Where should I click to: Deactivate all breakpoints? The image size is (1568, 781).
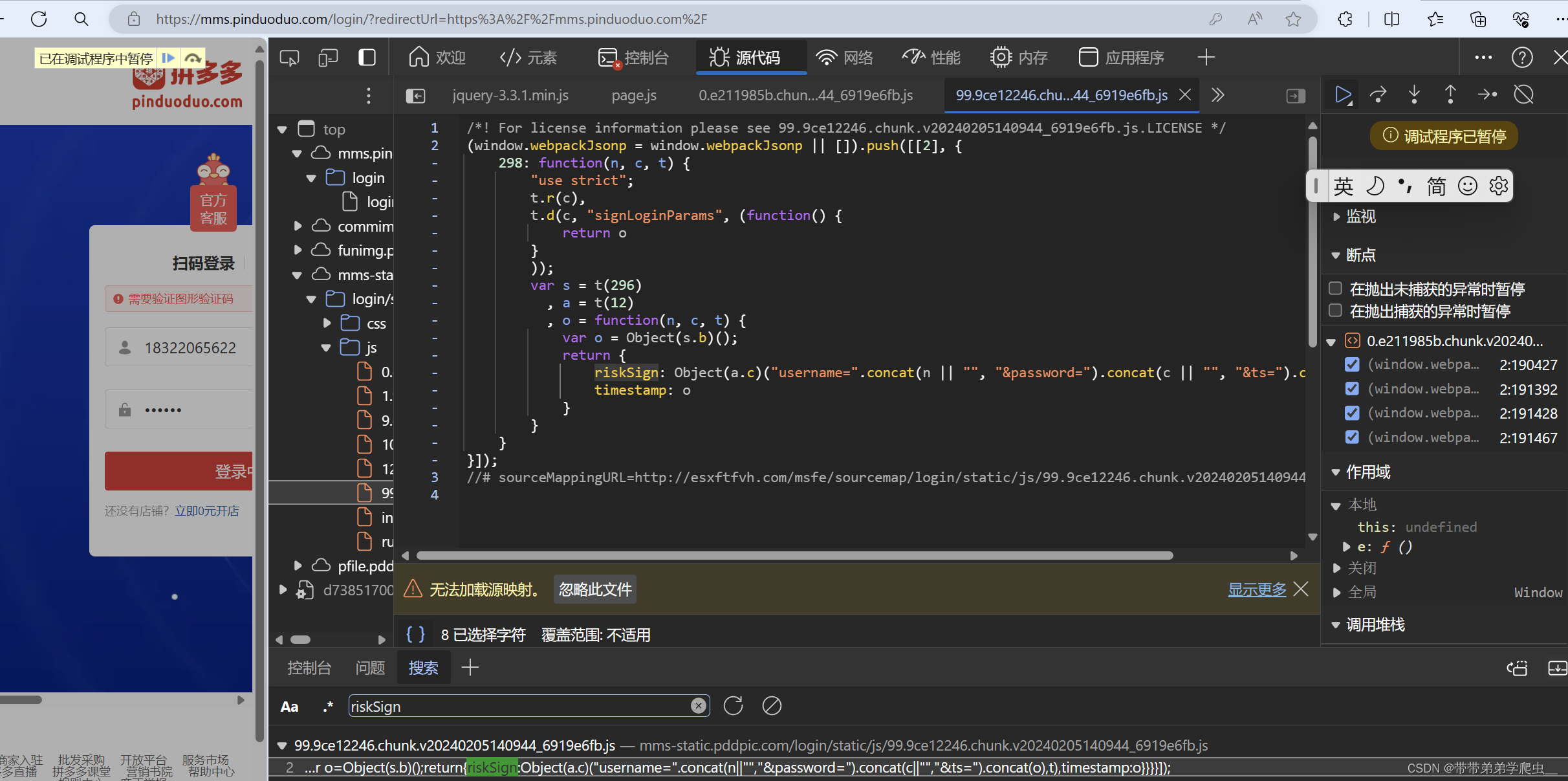pyautogui.click(x=1523, y=95)
